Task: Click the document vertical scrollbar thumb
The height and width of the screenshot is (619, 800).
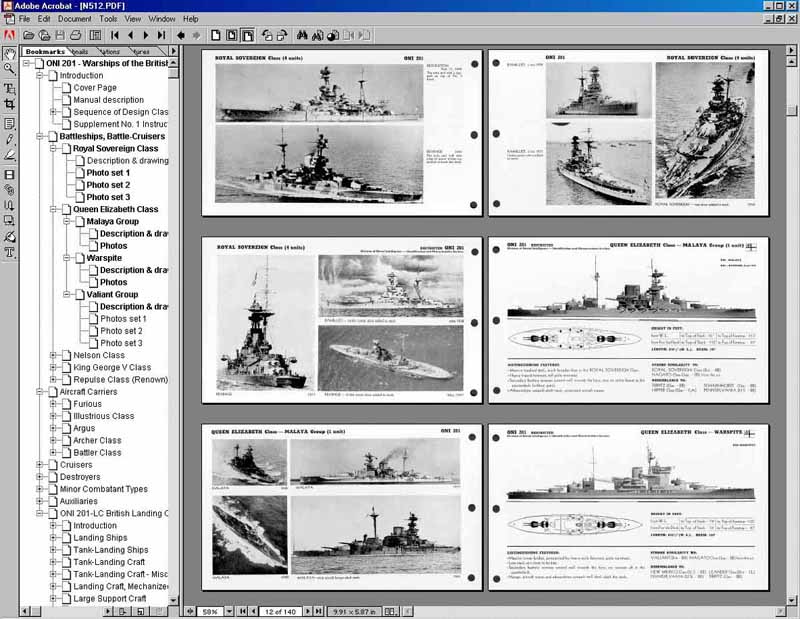Action: [791, 110]
